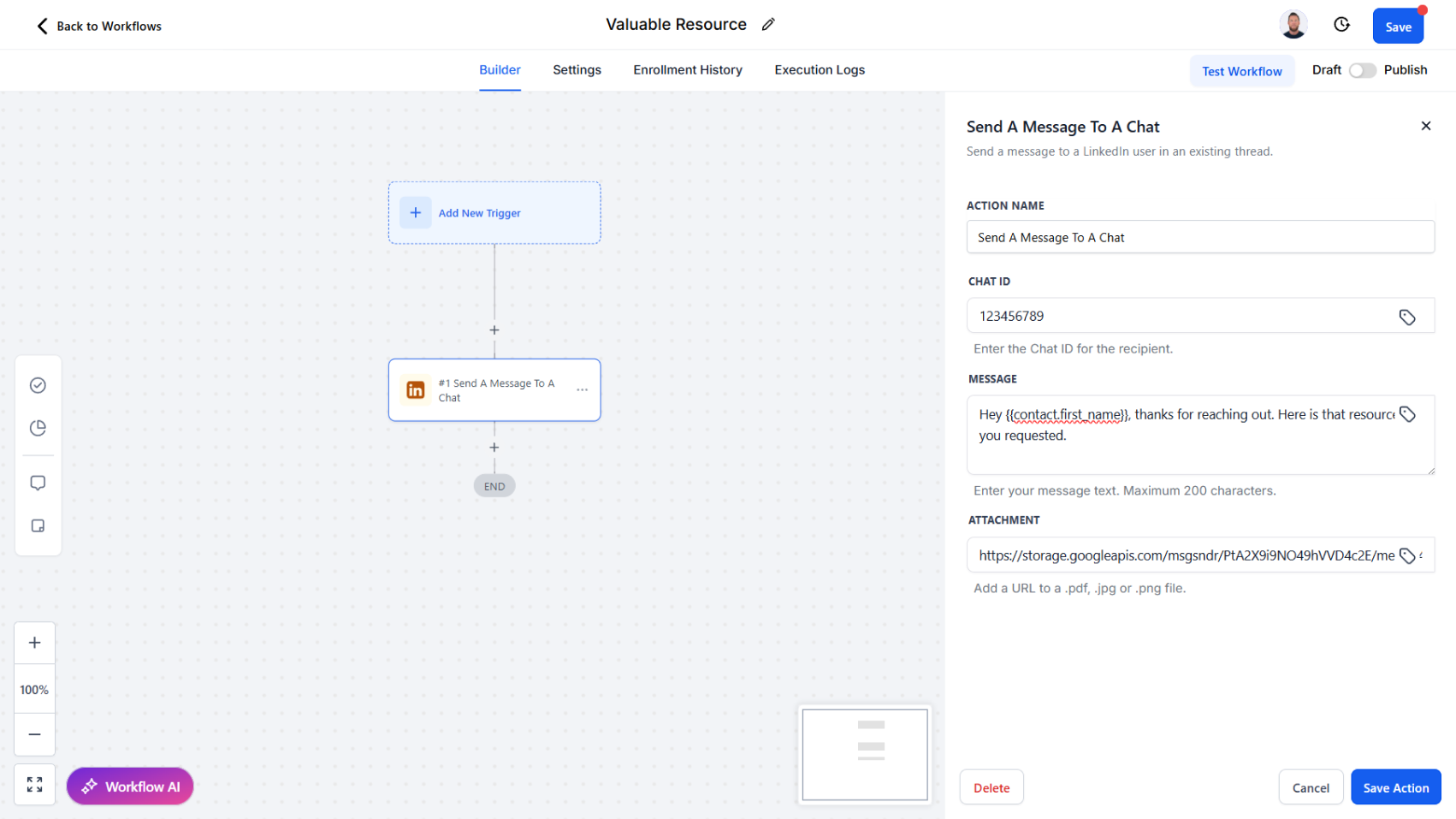Click the notes icon at sidebar bottom
The height and width of the screenshot is (819, 1456).
(x=38, y=525)
